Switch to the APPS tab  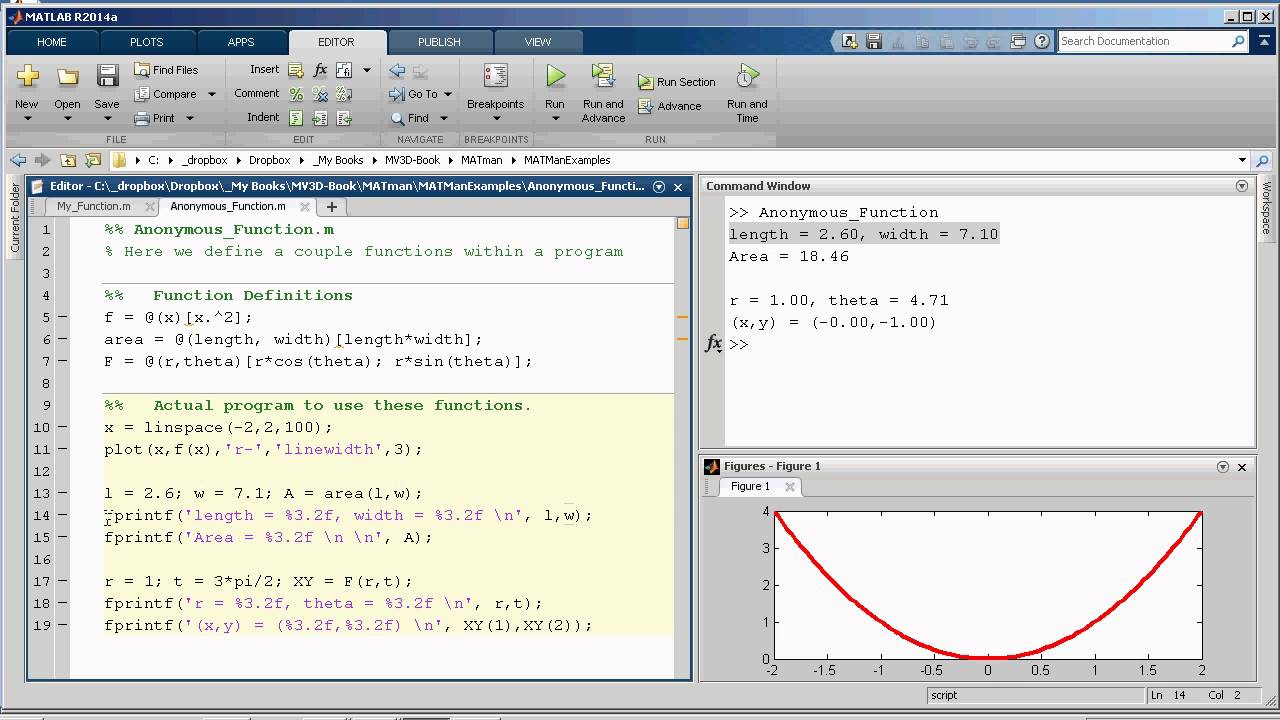point(241,42)
